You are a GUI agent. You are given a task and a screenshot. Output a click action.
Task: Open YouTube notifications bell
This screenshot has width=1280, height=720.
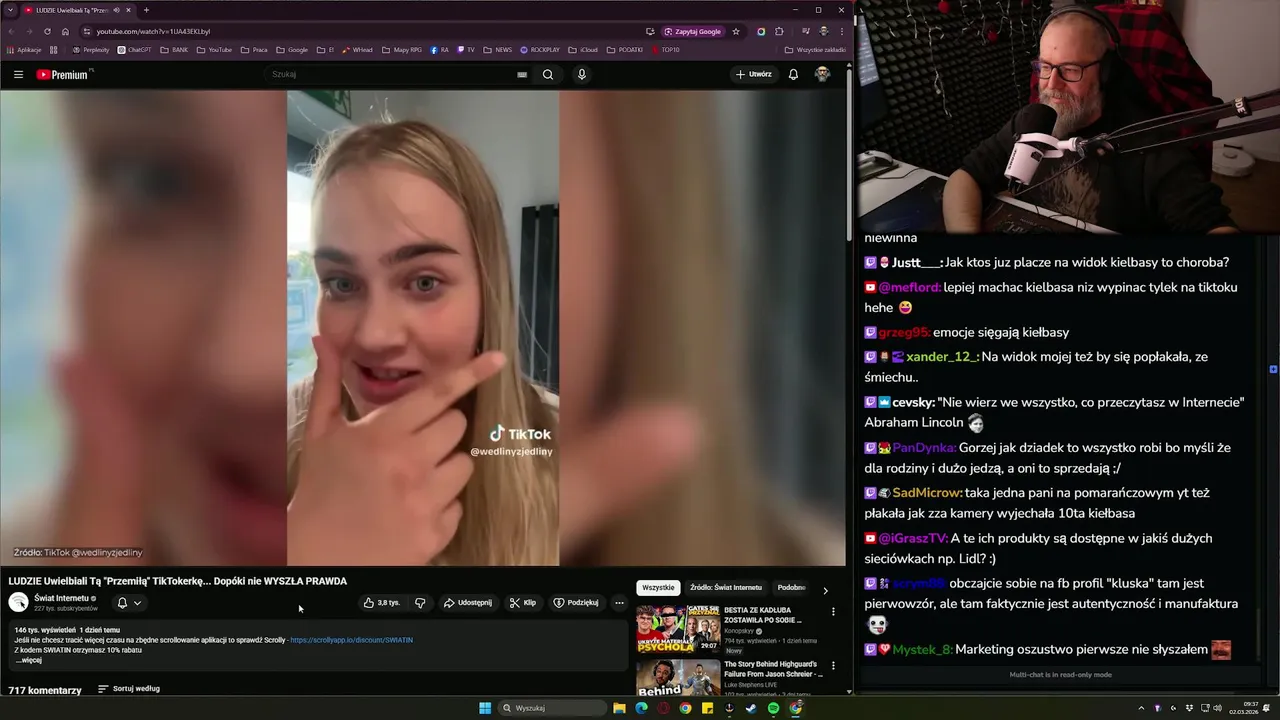[x=793, y=74]
